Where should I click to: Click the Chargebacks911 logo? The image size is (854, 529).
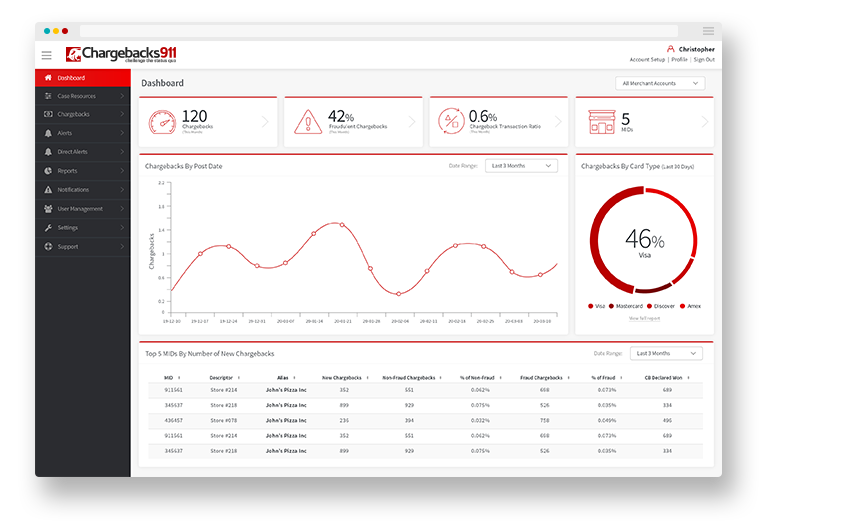[121, 54]
